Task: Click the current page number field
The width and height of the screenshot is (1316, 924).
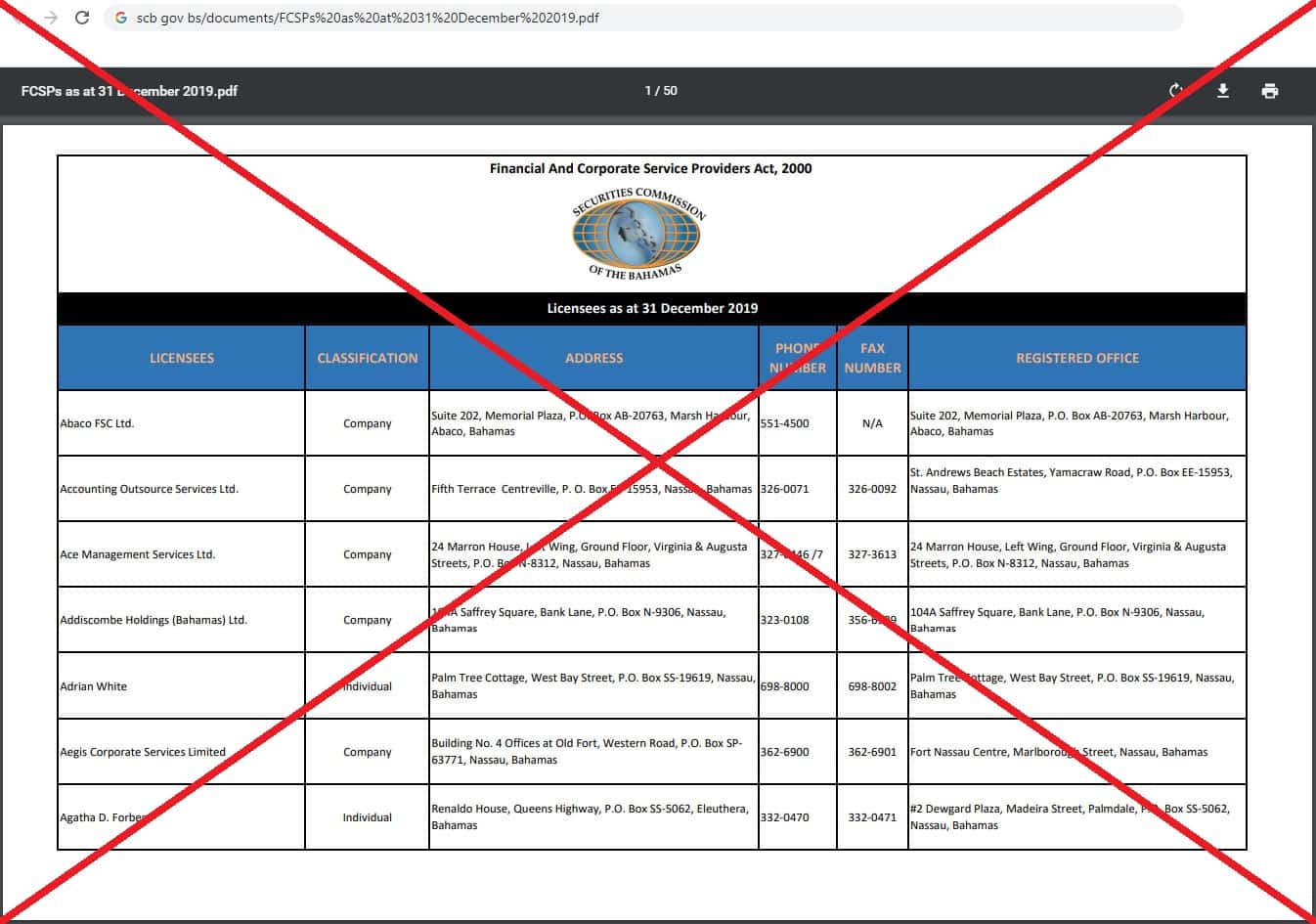Action: pos(647,91)
